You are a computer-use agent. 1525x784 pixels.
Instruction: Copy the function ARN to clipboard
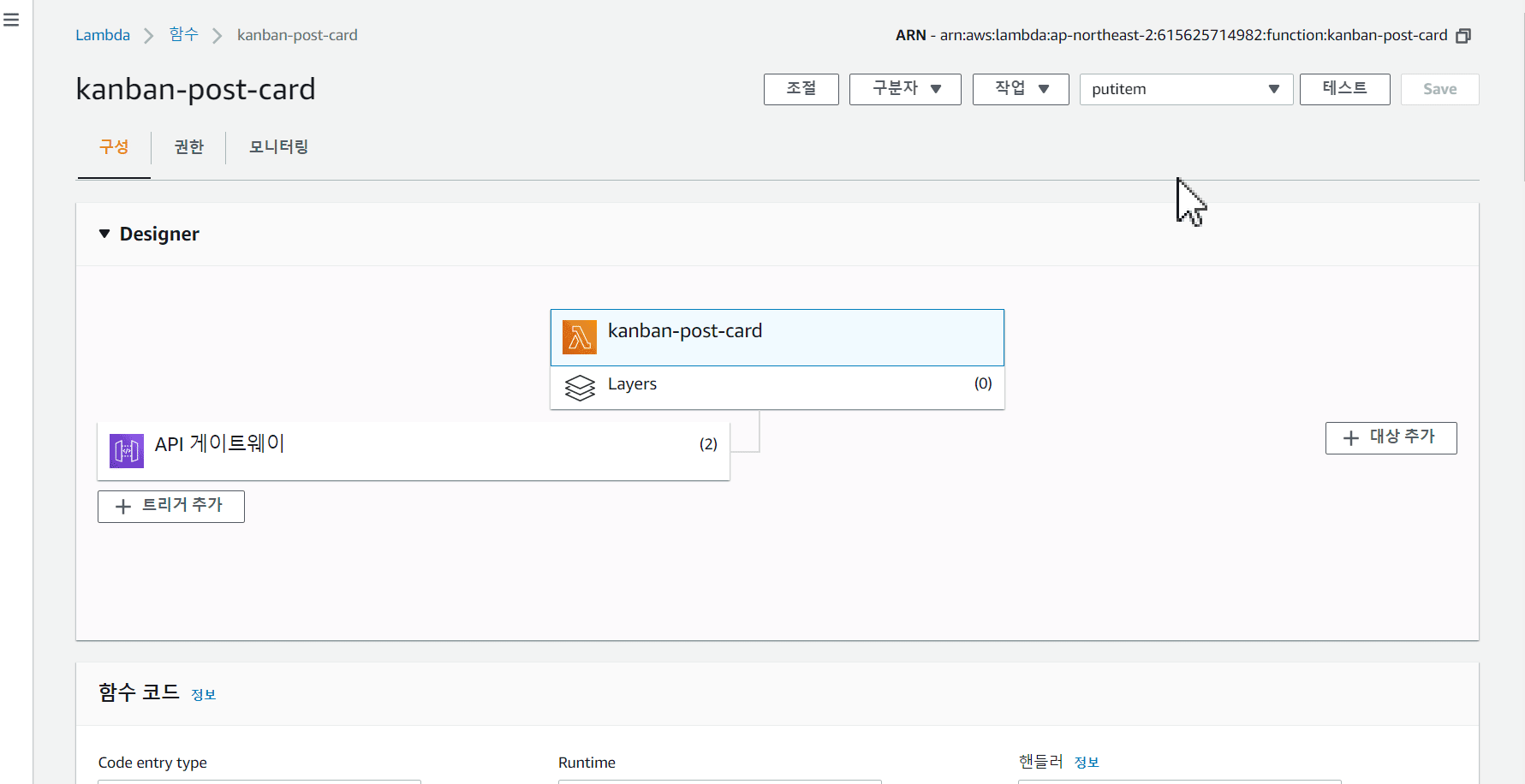[1463, 36]
